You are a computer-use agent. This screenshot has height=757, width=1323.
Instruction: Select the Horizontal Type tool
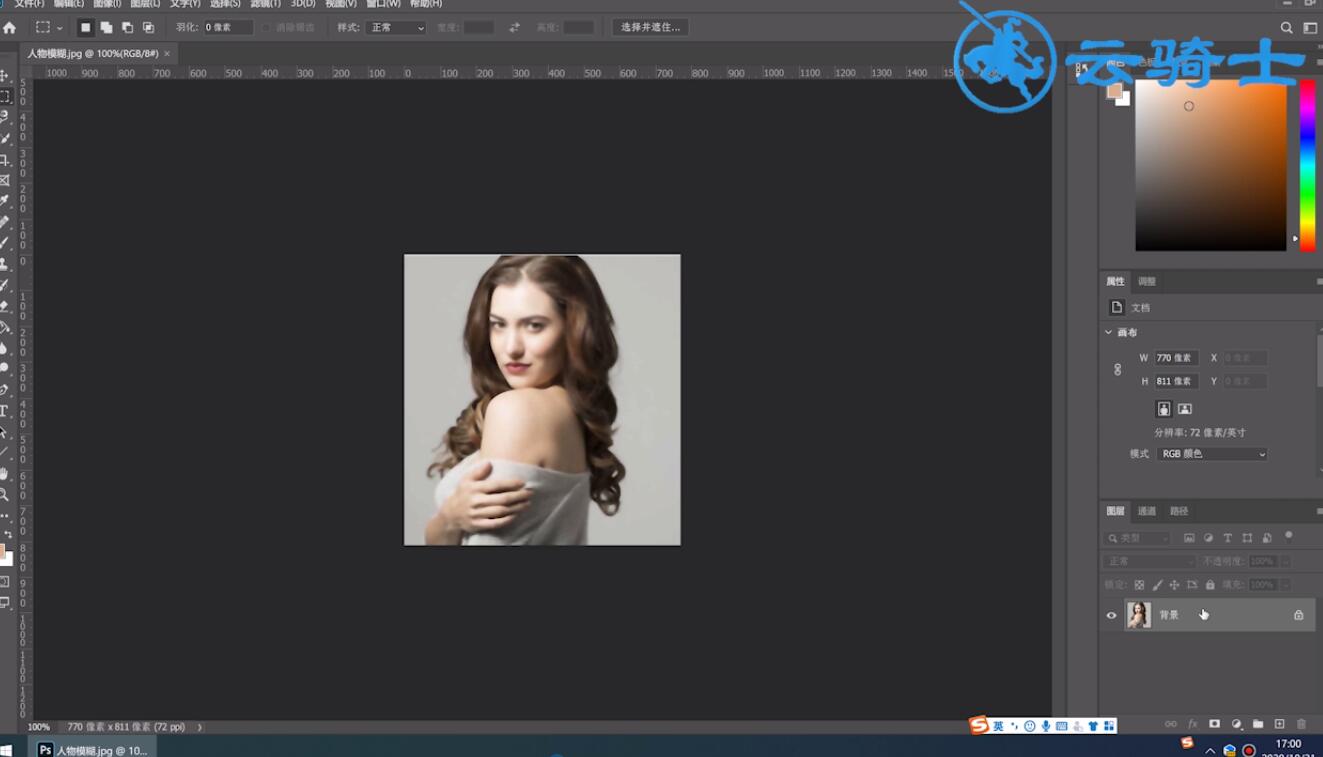click(5, 411)
